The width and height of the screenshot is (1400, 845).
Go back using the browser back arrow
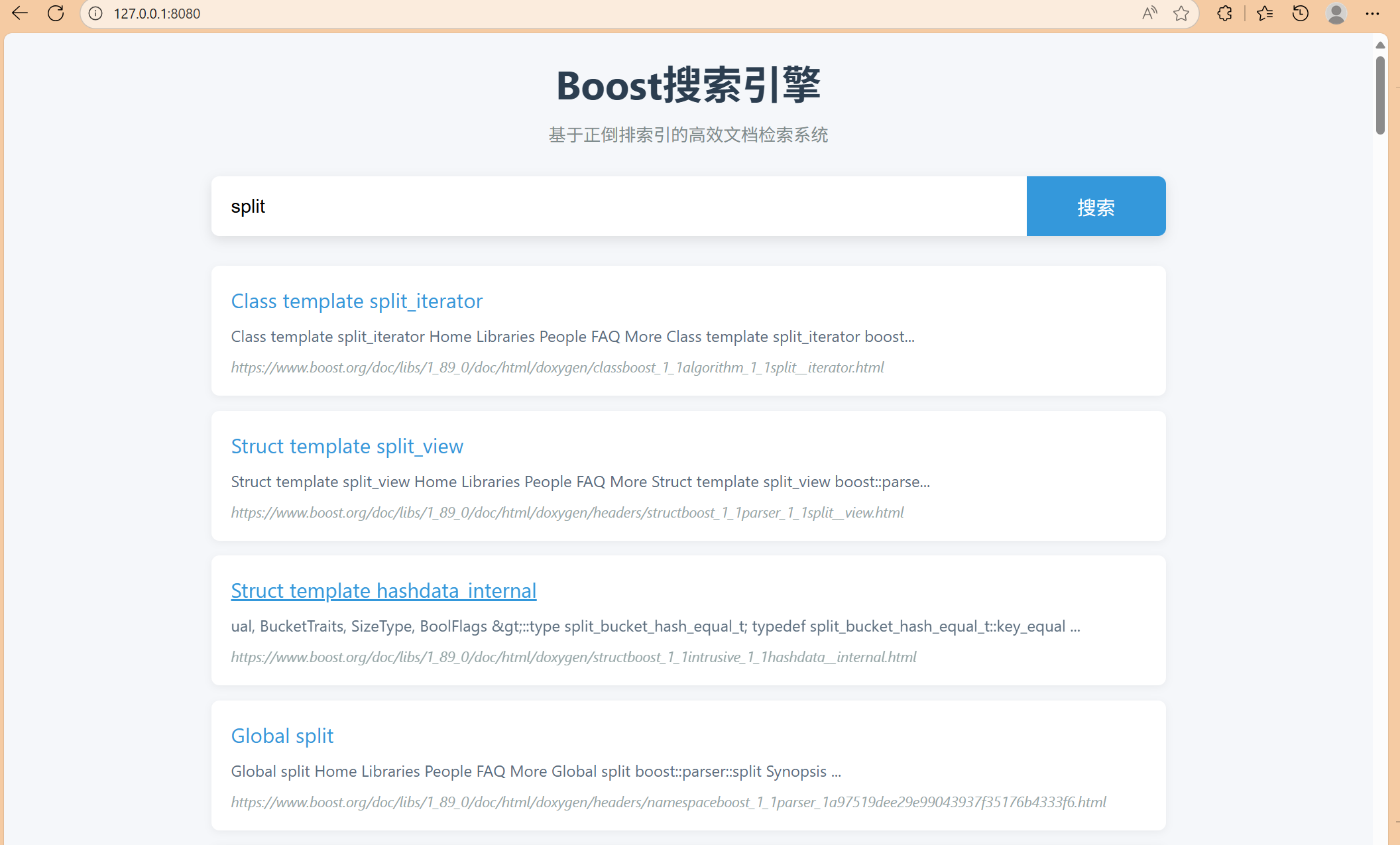coord(20,13)
